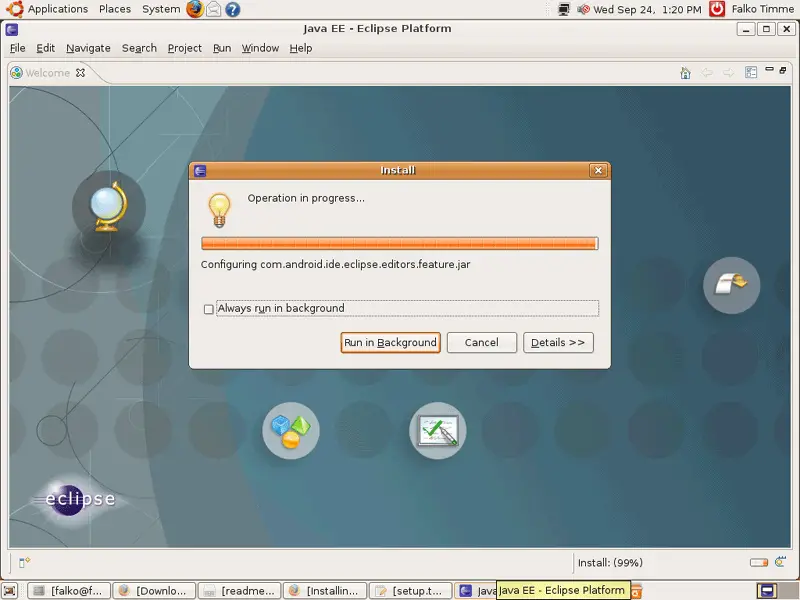
Task: Click the Navigate forward arrow in Welcome toolbar
Action: pos(729,73)
